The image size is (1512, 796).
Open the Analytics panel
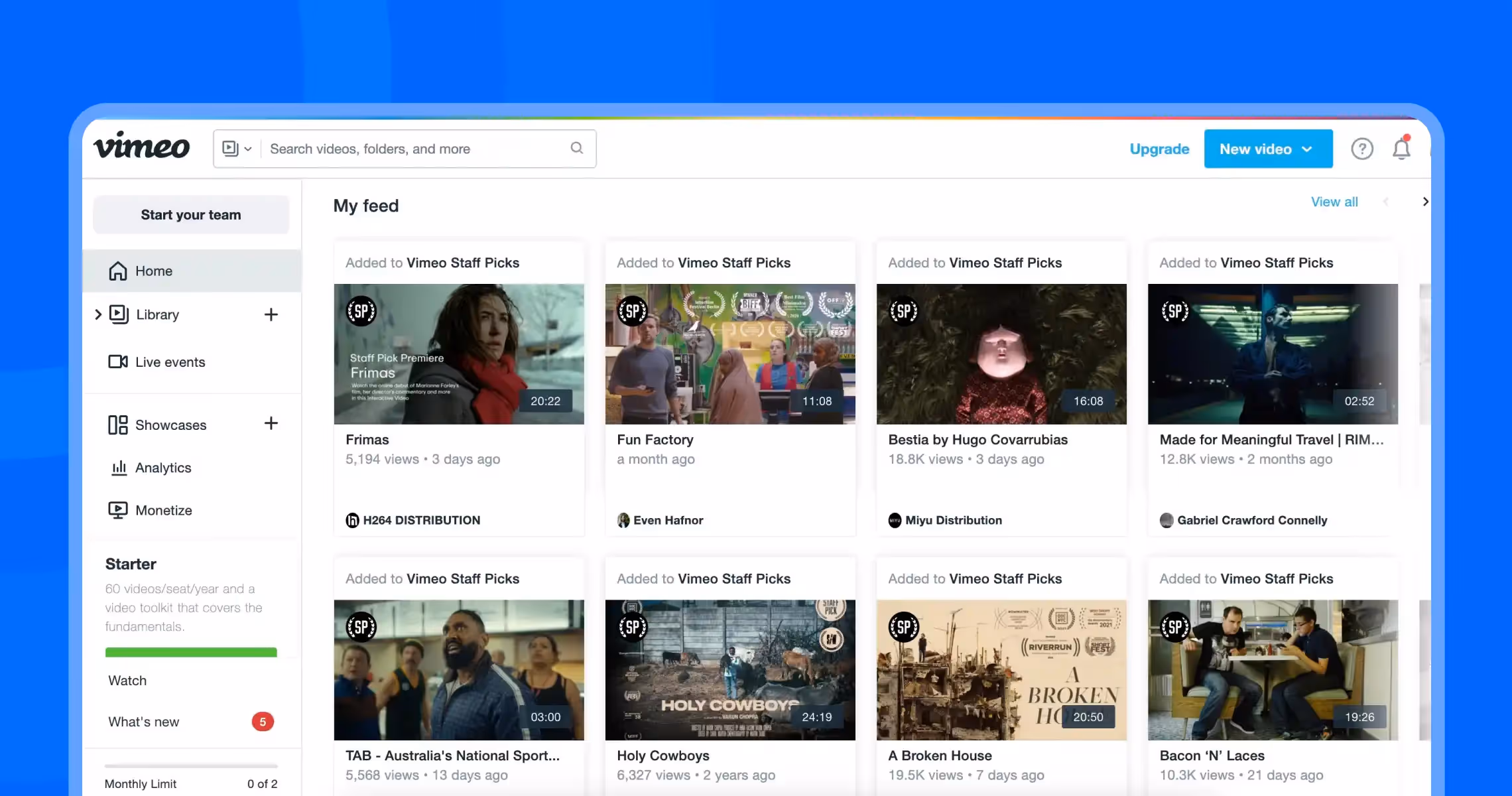[x=163, y=467]
